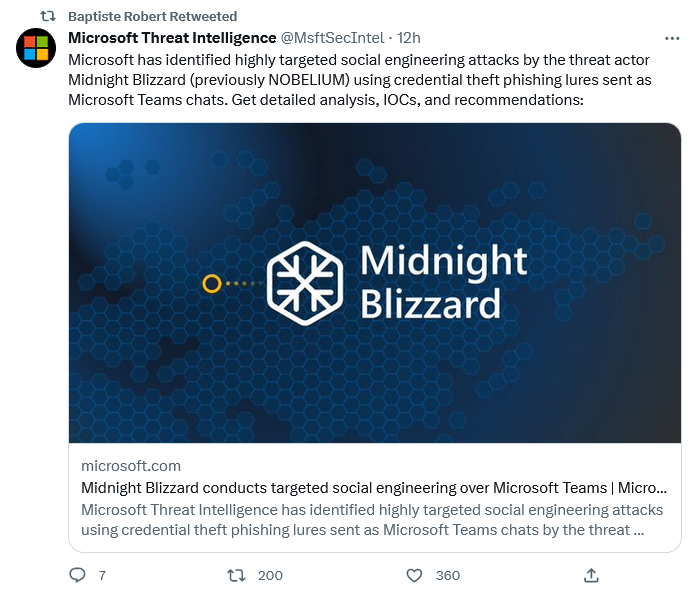
Task: Open Baptiste Robert Retweeted link
Action: [x=152, y=16]
